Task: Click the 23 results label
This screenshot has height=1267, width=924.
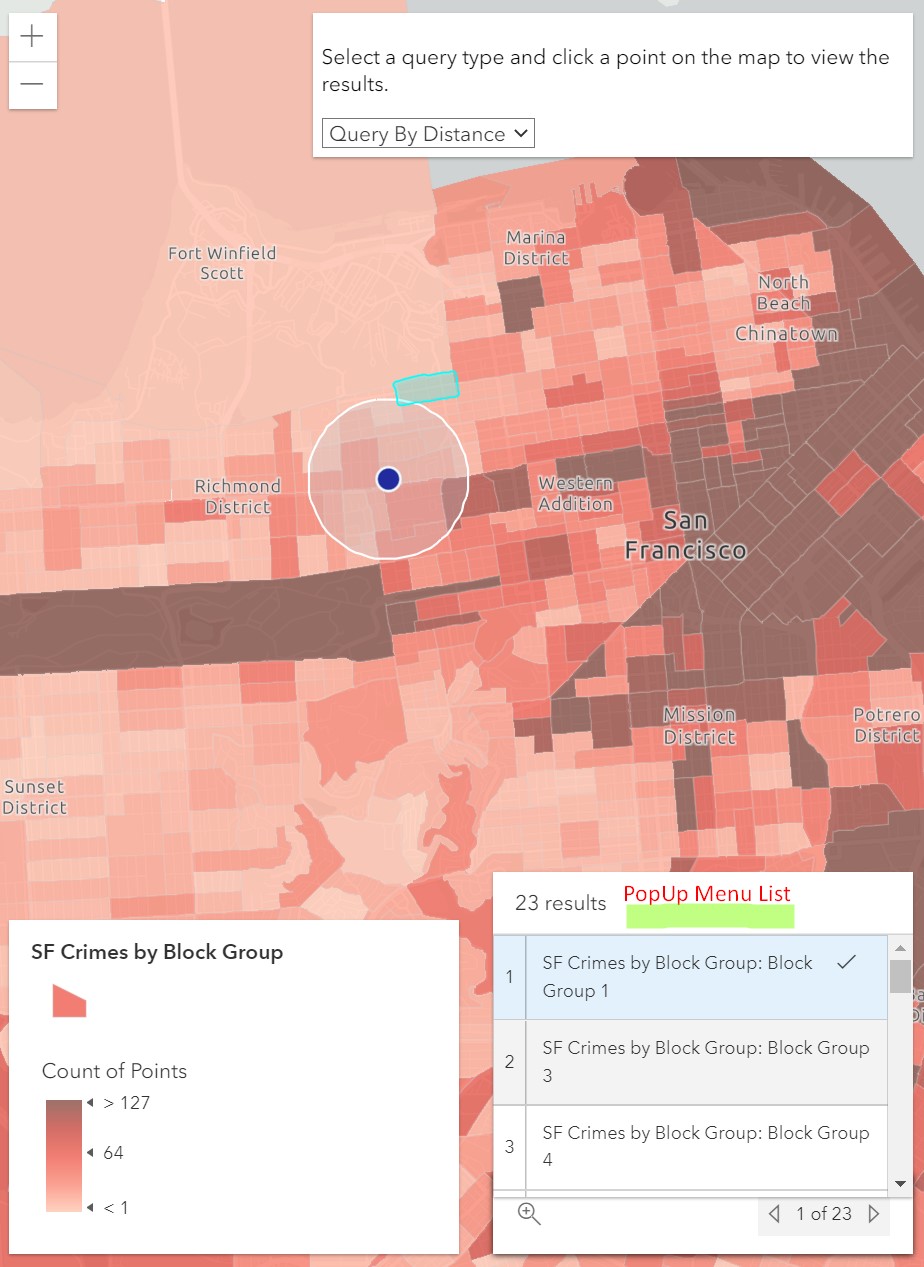Action: point(560,903)
